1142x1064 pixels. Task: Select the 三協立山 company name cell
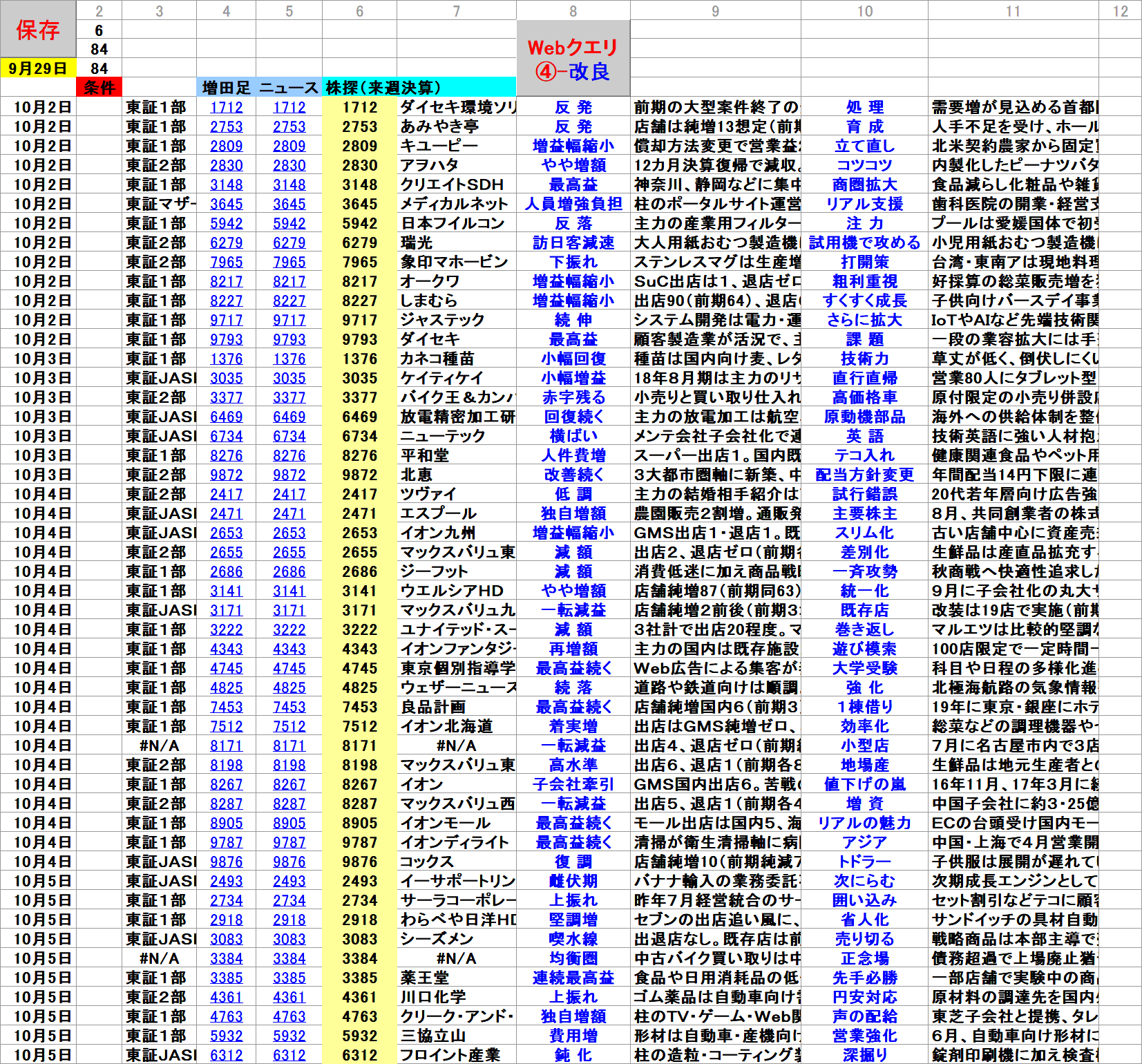tap(457, 1036)
